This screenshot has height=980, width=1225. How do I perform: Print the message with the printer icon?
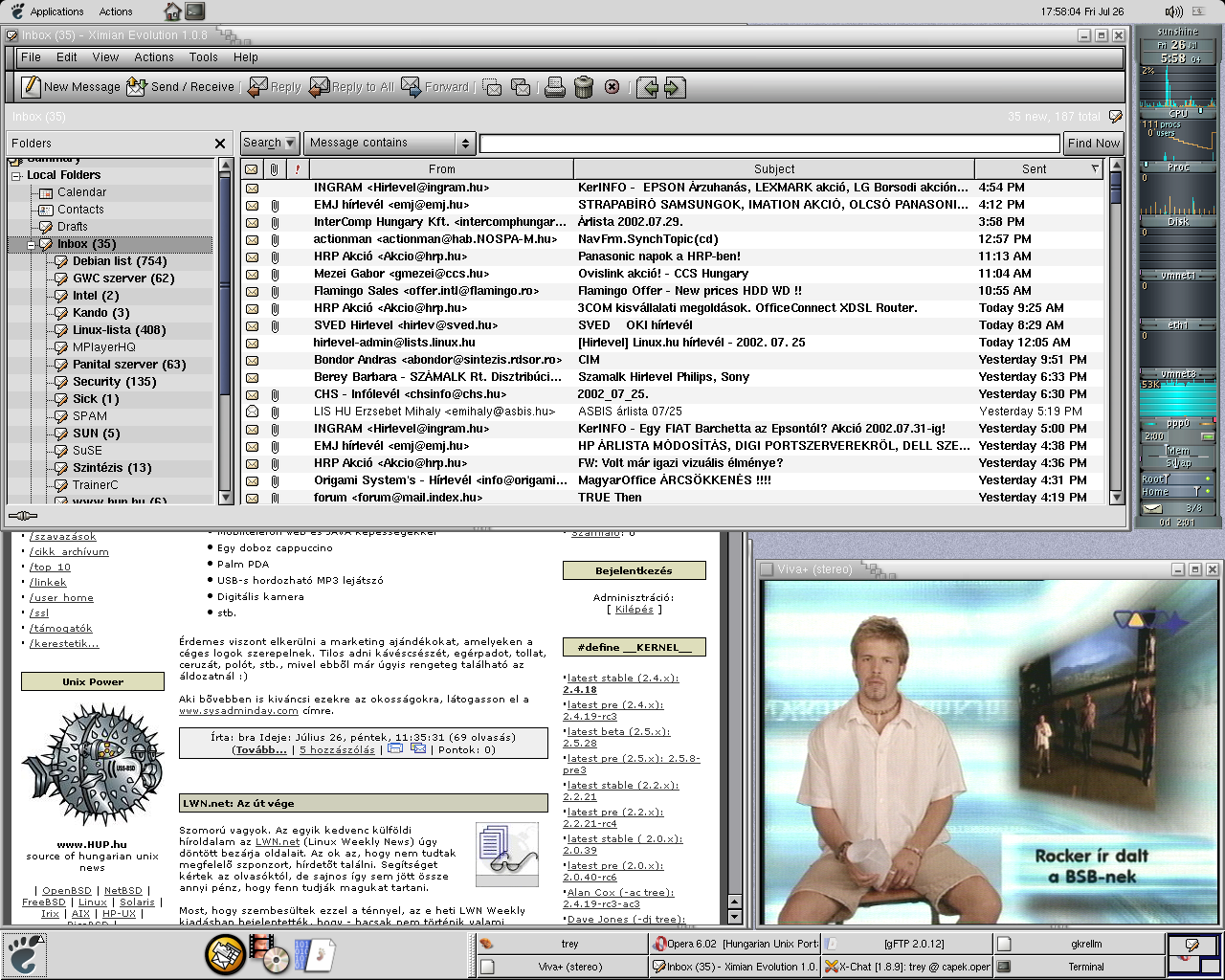pyautogui.click(x=555, y=88)
